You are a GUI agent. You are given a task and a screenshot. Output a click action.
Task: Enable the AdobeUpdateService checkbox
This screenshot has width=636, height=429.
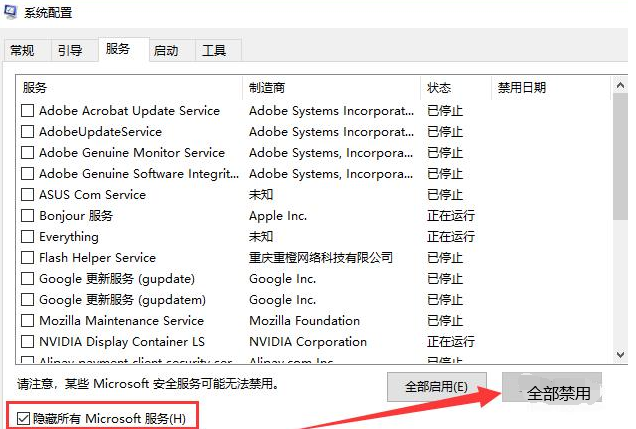pos(28,132)
